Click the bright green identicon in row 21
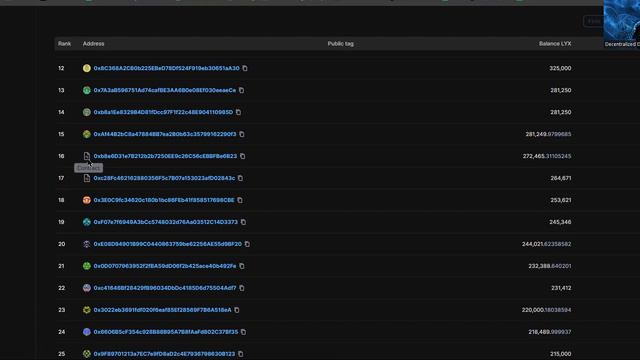This screenshot has width=640, height=360. tap(87, 266)
